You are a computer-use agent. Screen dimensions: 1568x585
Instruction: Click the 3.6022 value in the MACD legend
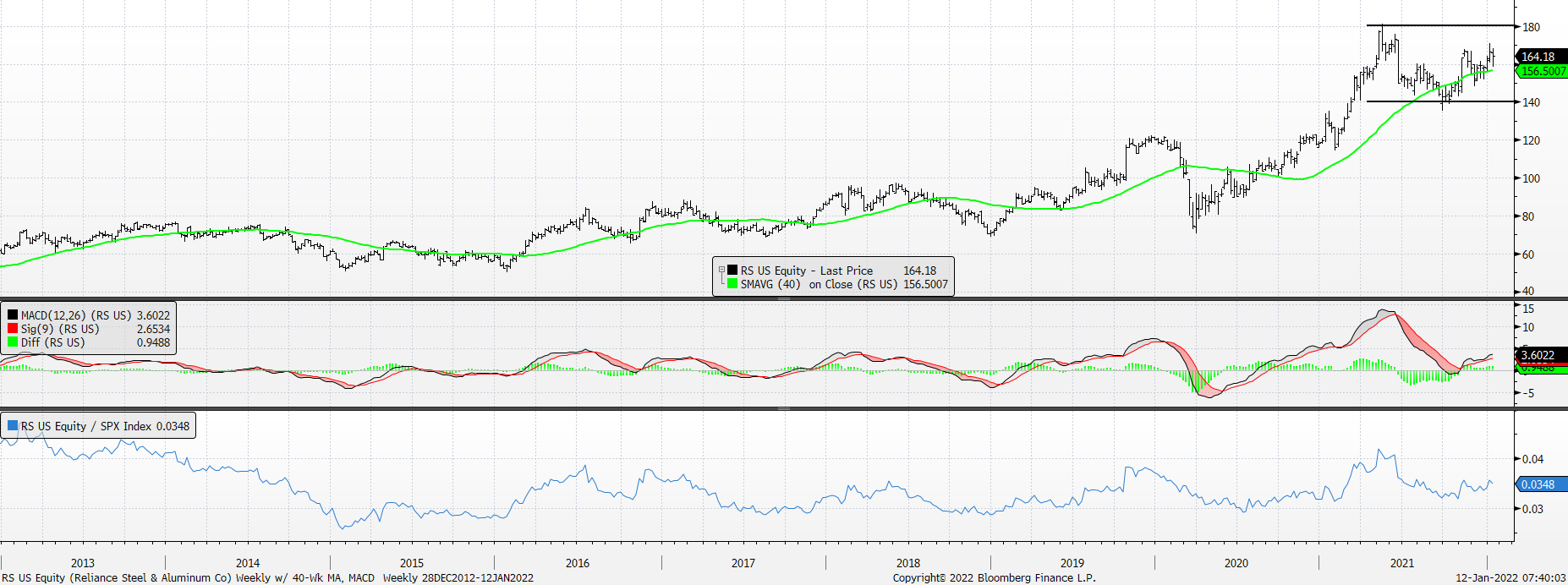point(153,315)
